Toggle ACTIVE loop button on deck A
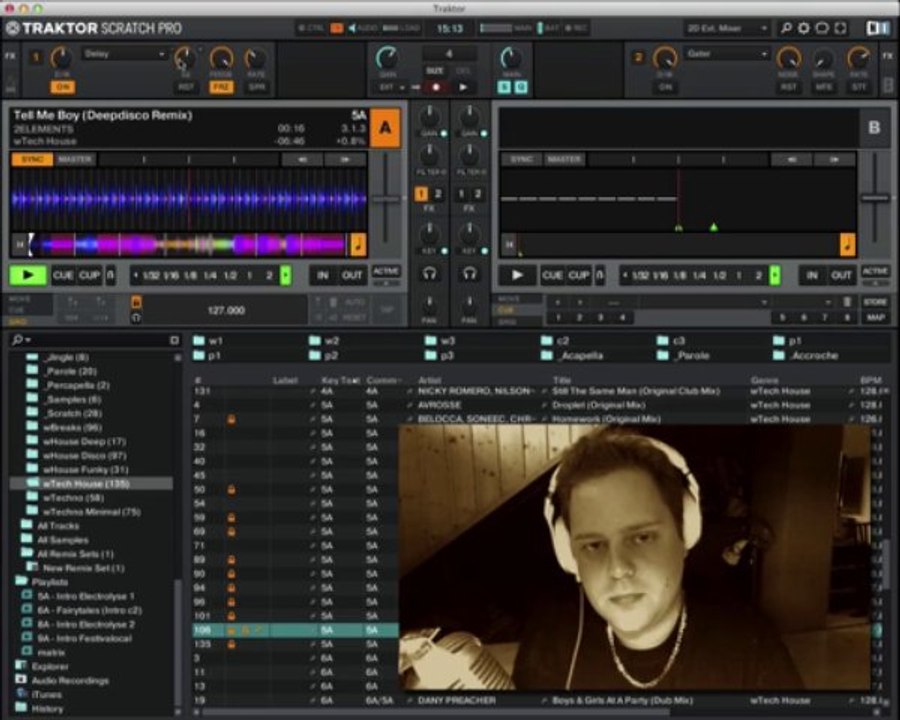 coord(386,271)
